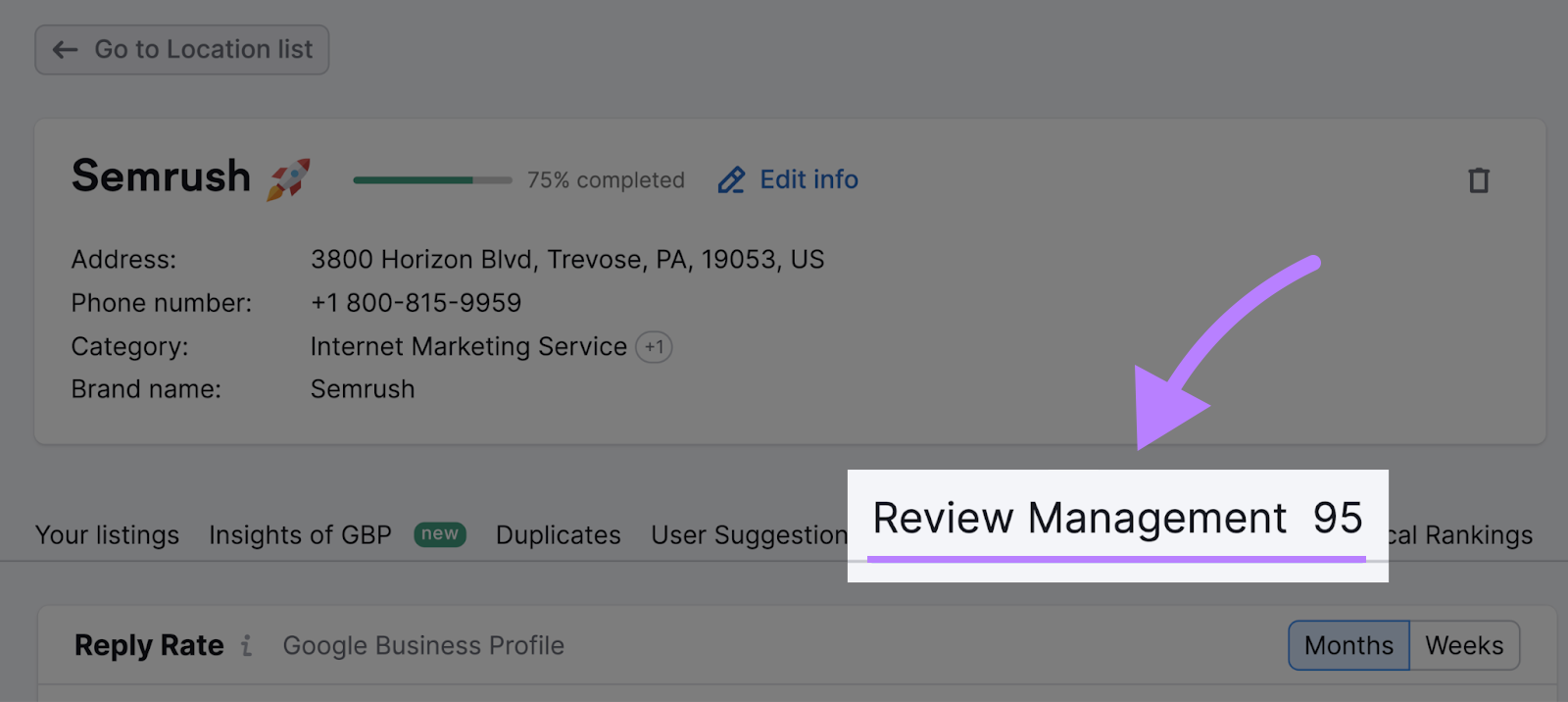Open the Your listings tab
This screenshot has width=1568, height=702.
108,535
